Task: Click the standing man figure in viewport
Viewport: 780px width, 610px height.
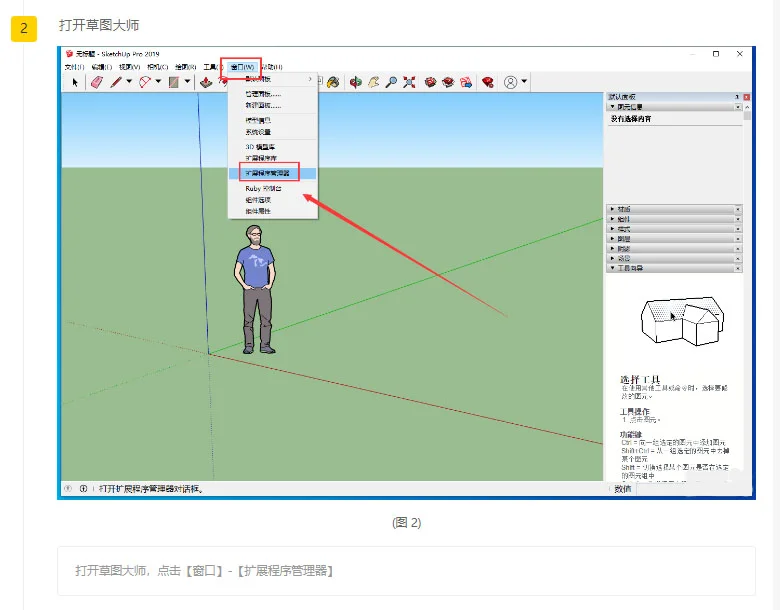Action: tap(255, 290)
